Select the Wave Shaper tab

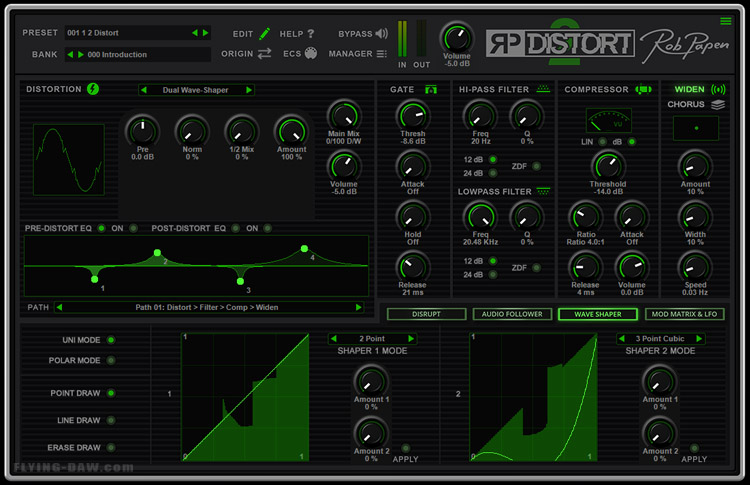click(x=598, y=314)
